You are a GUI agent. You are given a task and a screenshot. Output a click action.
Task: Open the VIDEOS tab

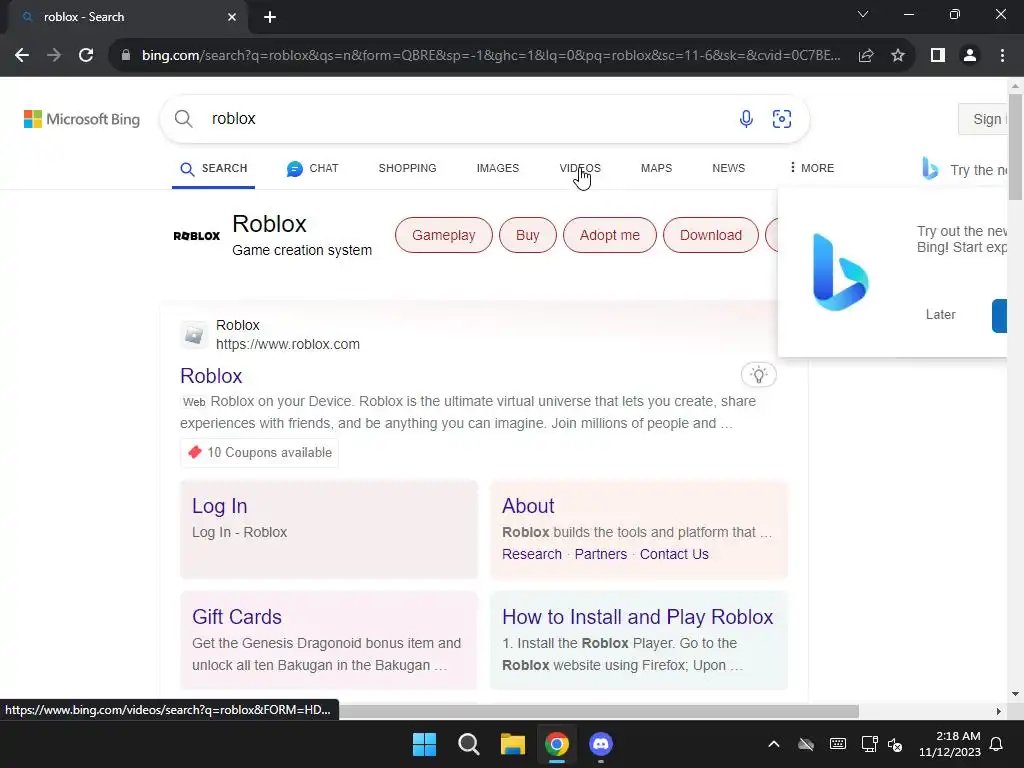point(580,168)
